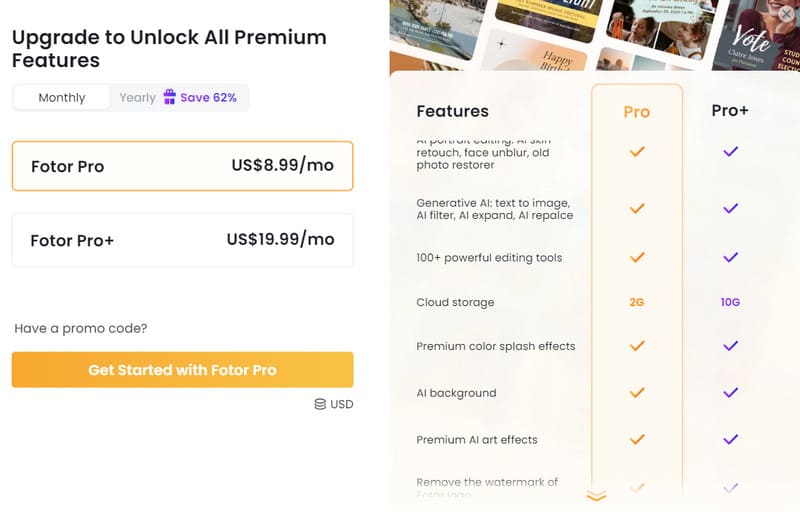The width and height of the screenshot is (800, 512).
Task: Expand more features with the down chevrons
Action: (x=597, y=495)
